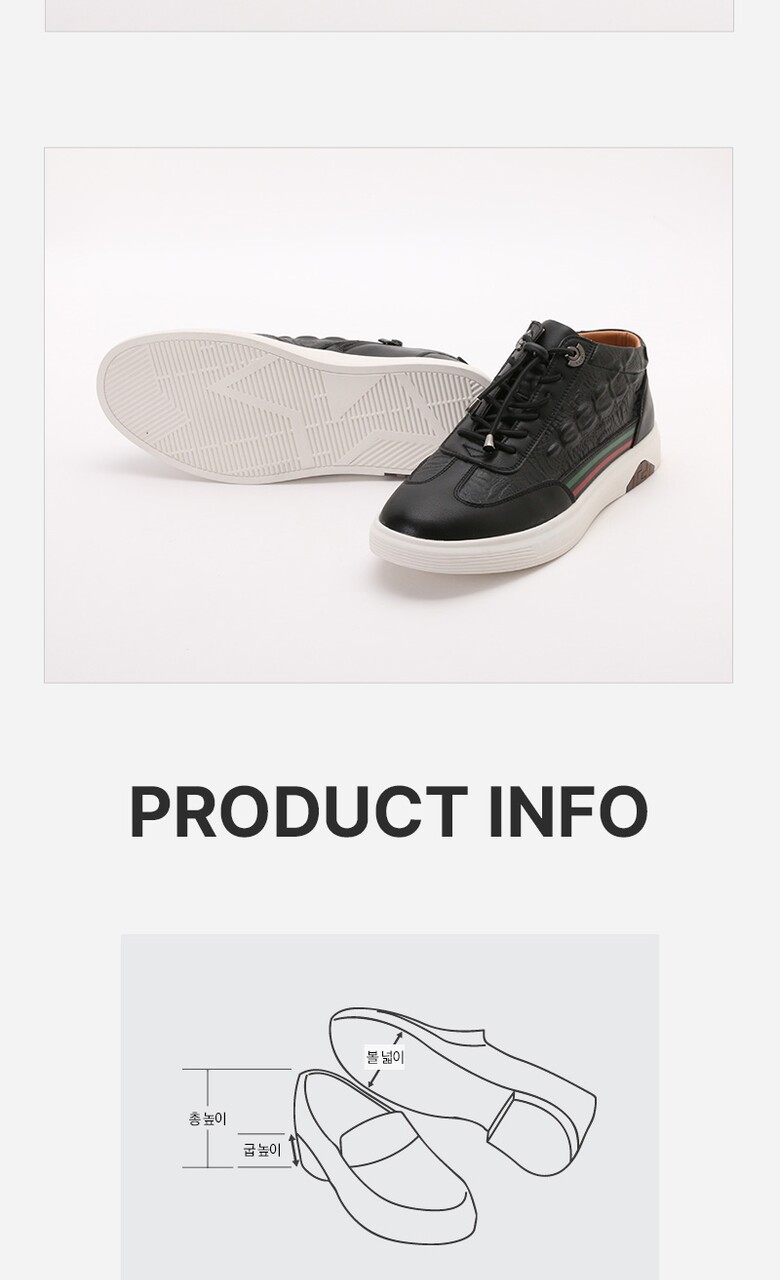The image size is (780, 1280).
Task: Click the shoe size guide diagram
Action: [x=390, y=1107]
